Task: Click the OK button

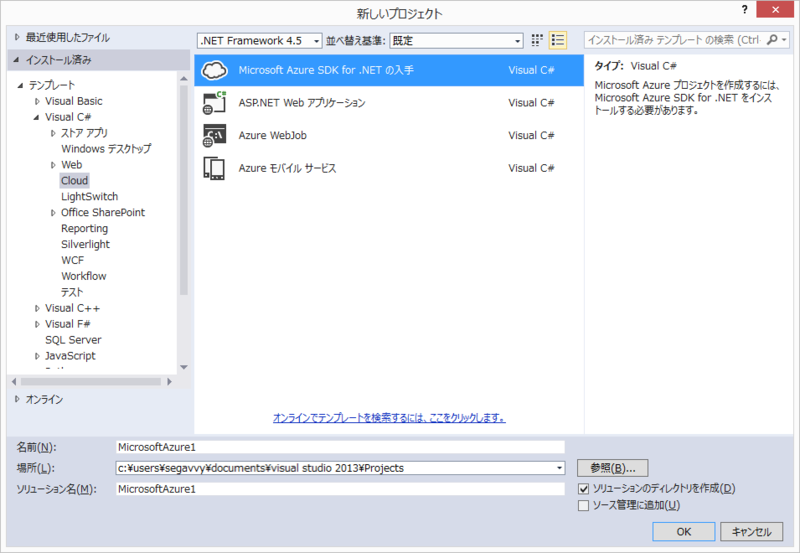Action: coord(684,532)
